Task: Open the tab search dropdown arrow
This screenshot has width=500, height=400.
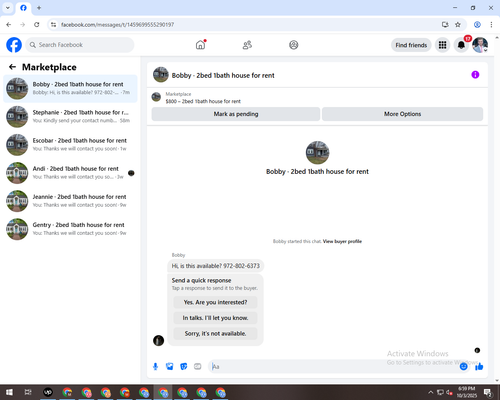Action: (8, 8)
